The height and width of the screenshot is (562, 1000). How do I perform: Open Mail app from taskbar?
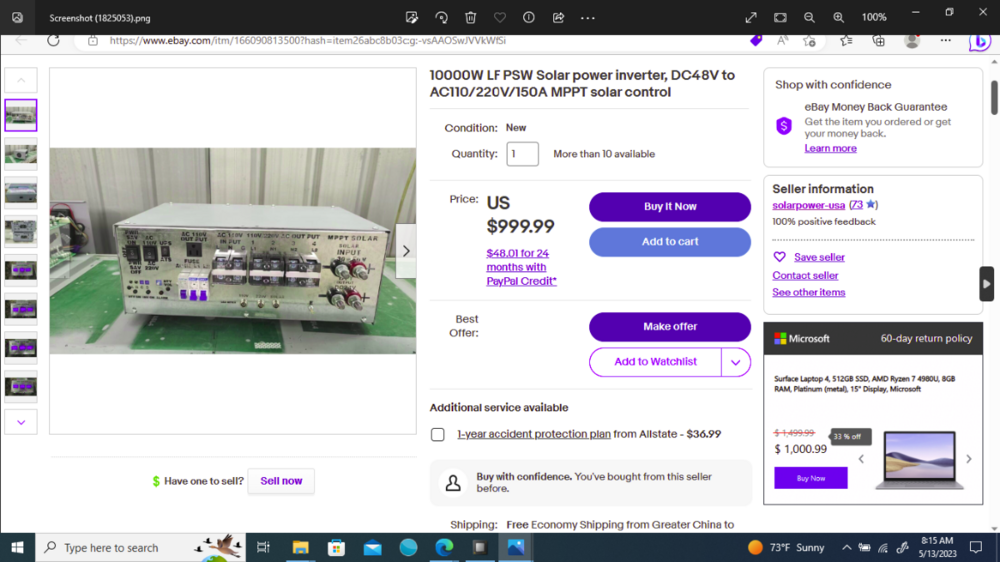point(372,547)
